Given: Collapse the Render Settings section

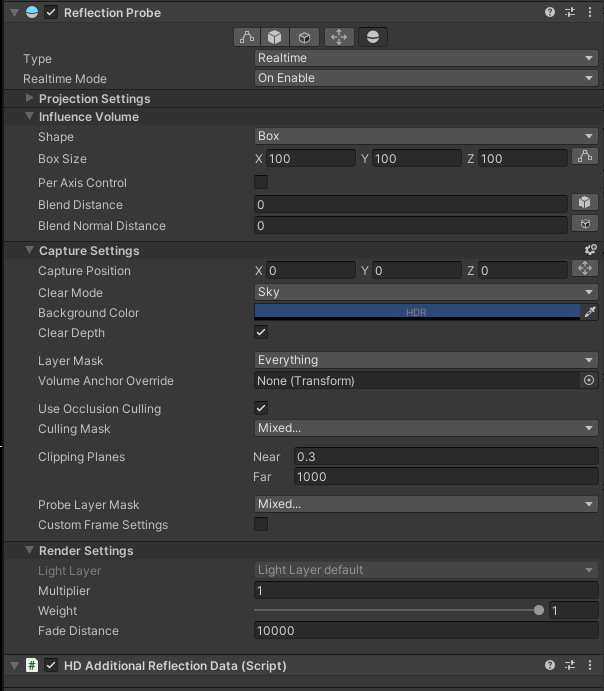Looking at the screenshot, I should [30, 550].
